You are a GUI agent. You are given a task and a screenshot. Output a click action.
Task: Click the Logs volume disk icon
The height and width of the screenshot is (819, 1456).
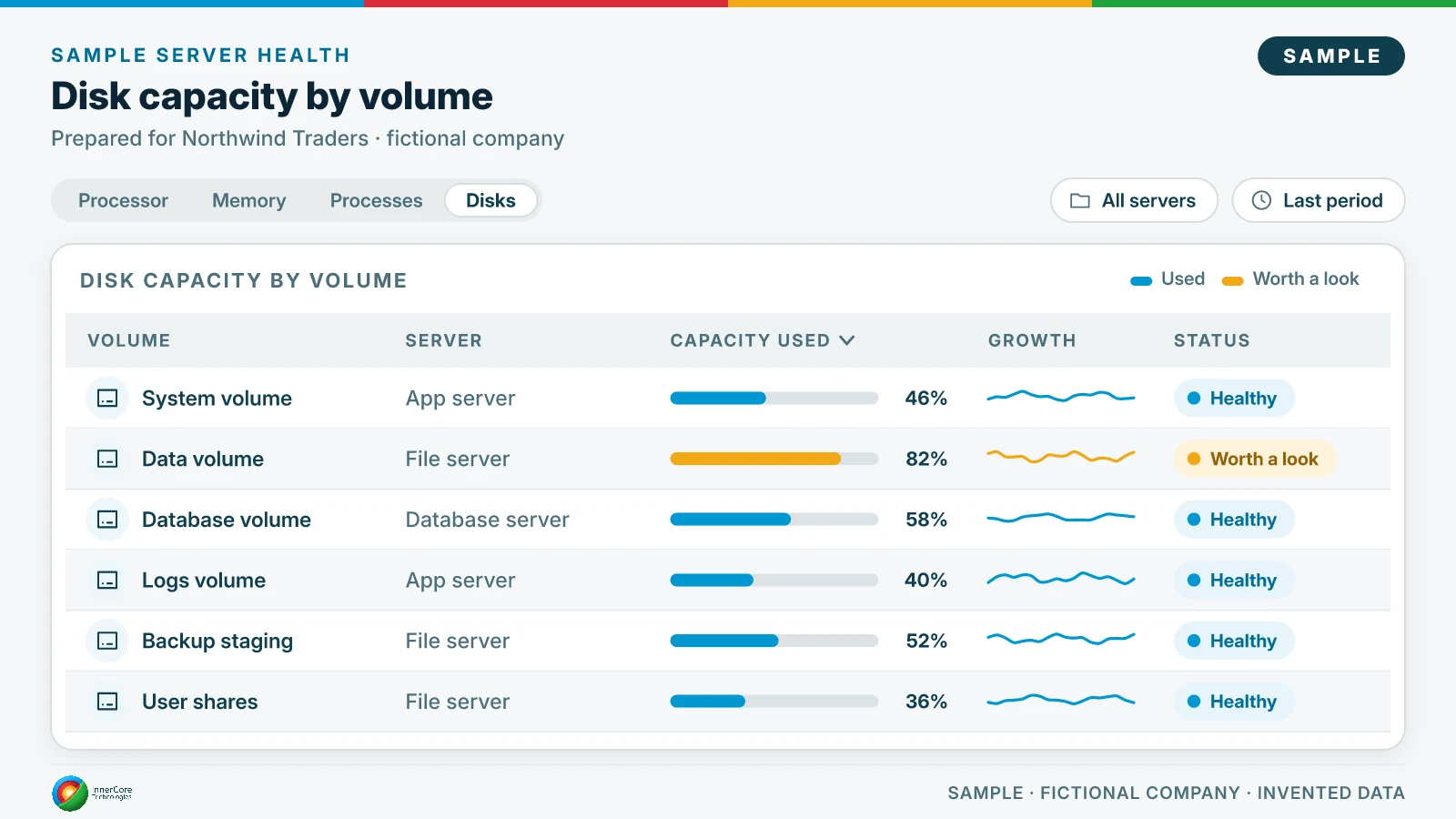click(x=107, y=581)
